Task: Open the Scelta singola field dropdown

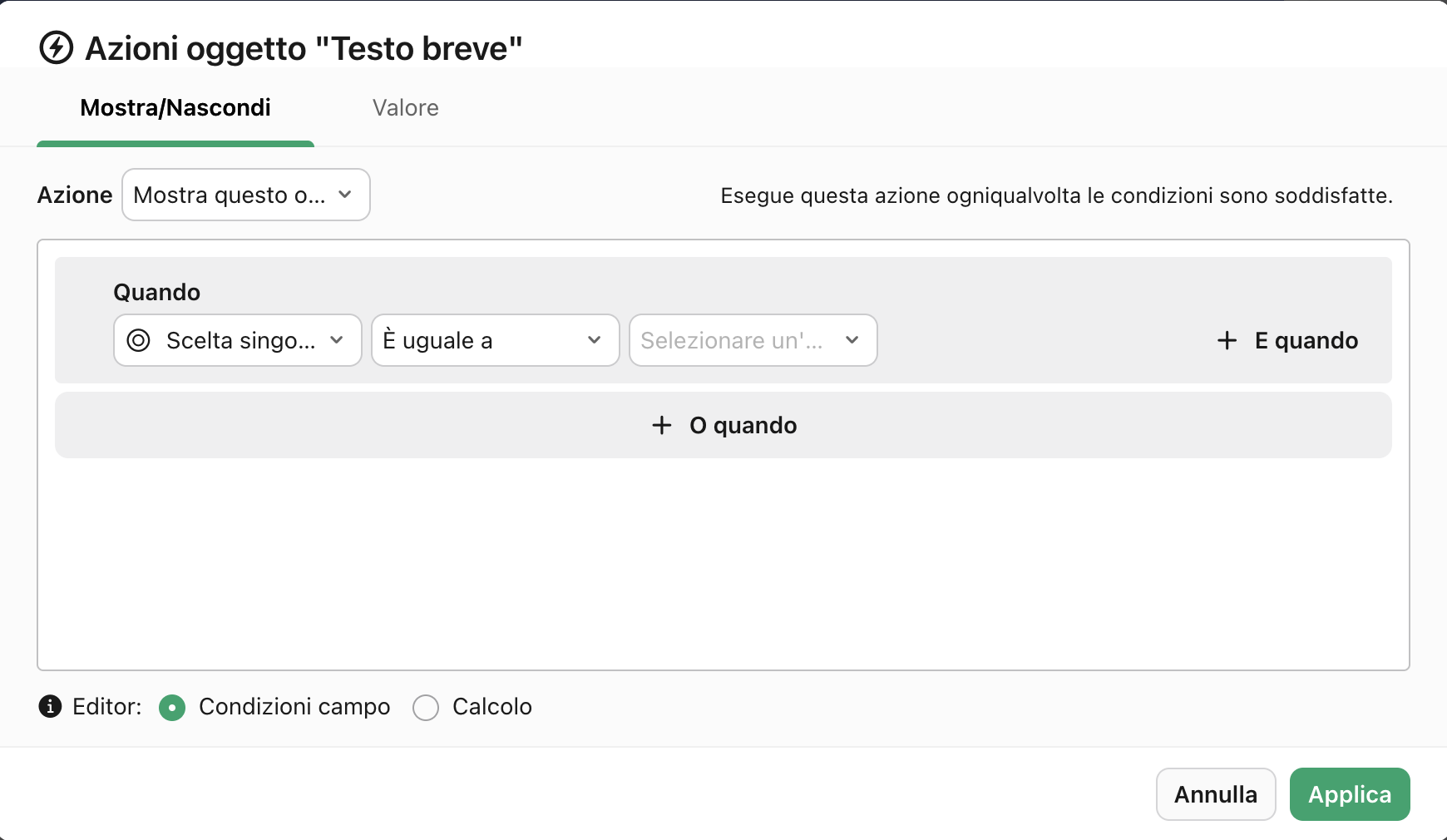Action: click(237, 340)
